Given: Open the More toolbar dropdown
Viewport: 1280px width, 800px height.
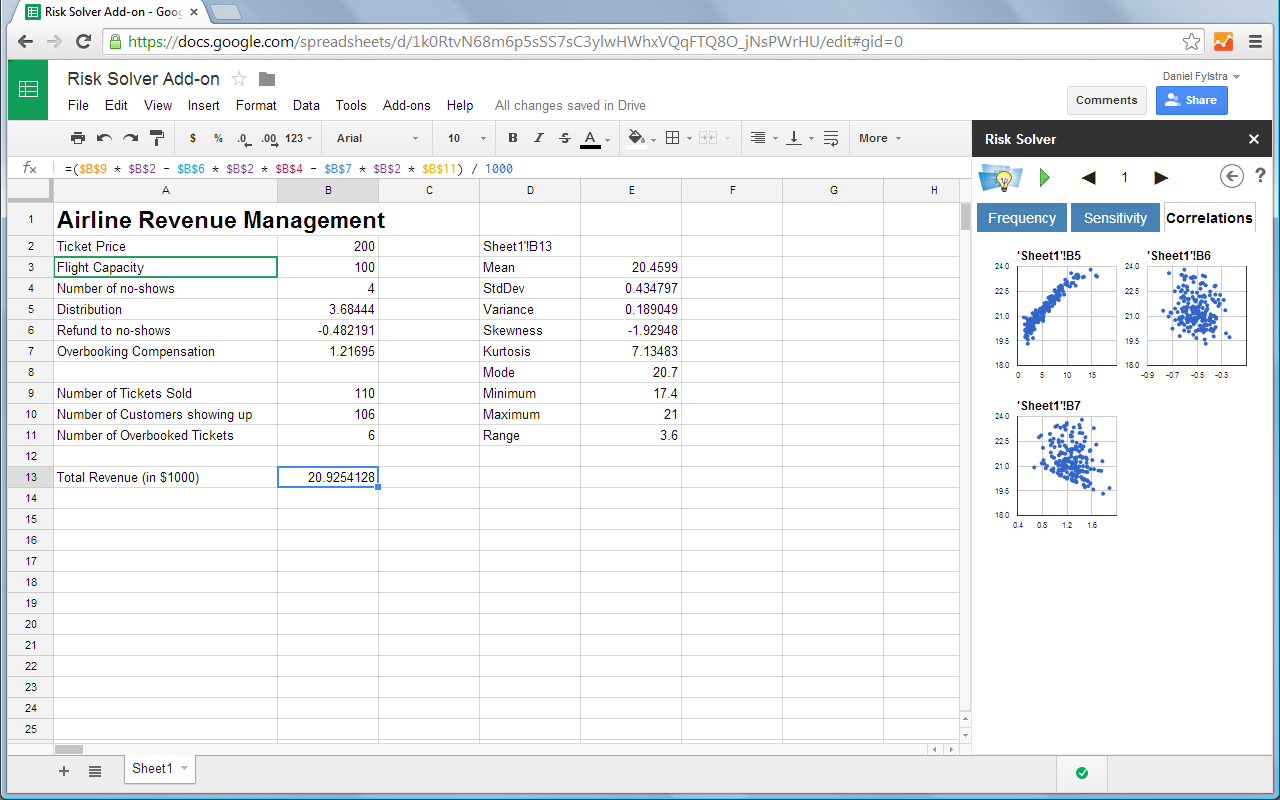Looking at the screenshot, I should [879, 138].
